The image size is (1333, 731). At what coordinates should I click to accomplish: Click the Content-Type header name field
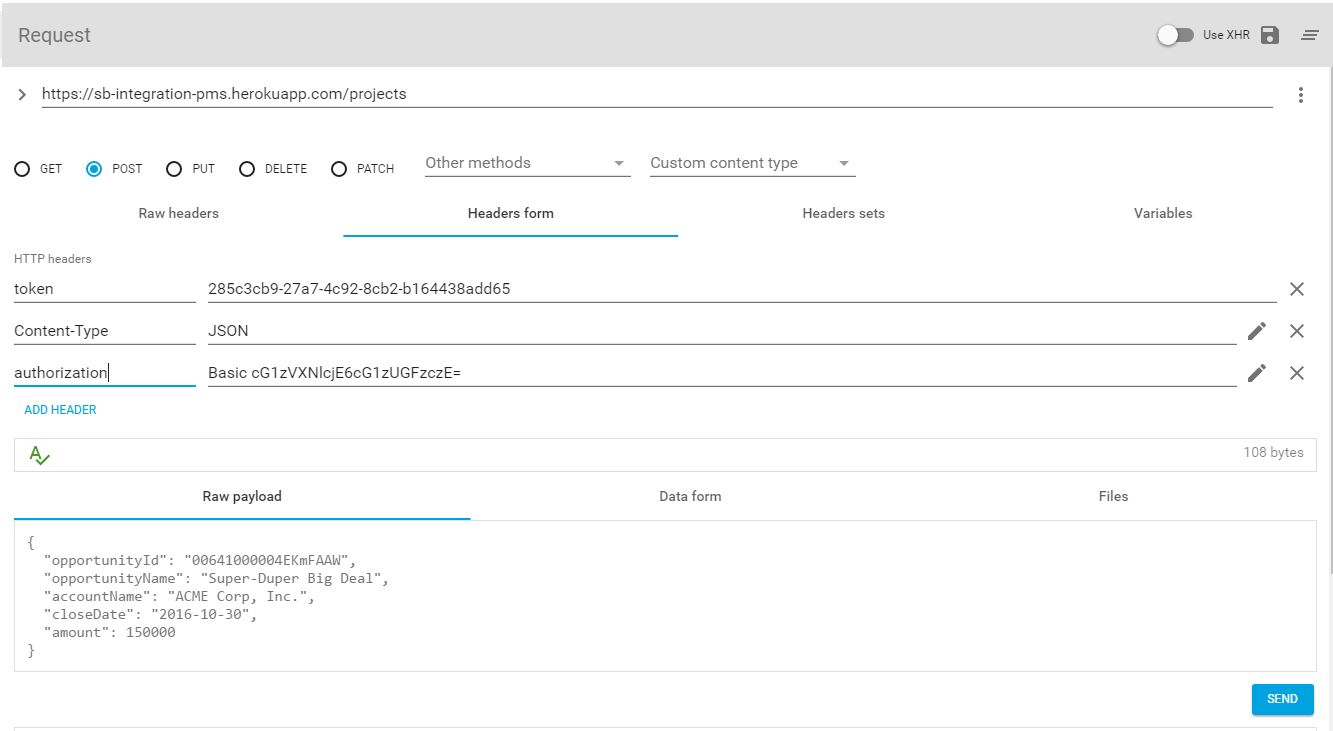[x=105, y=331]
